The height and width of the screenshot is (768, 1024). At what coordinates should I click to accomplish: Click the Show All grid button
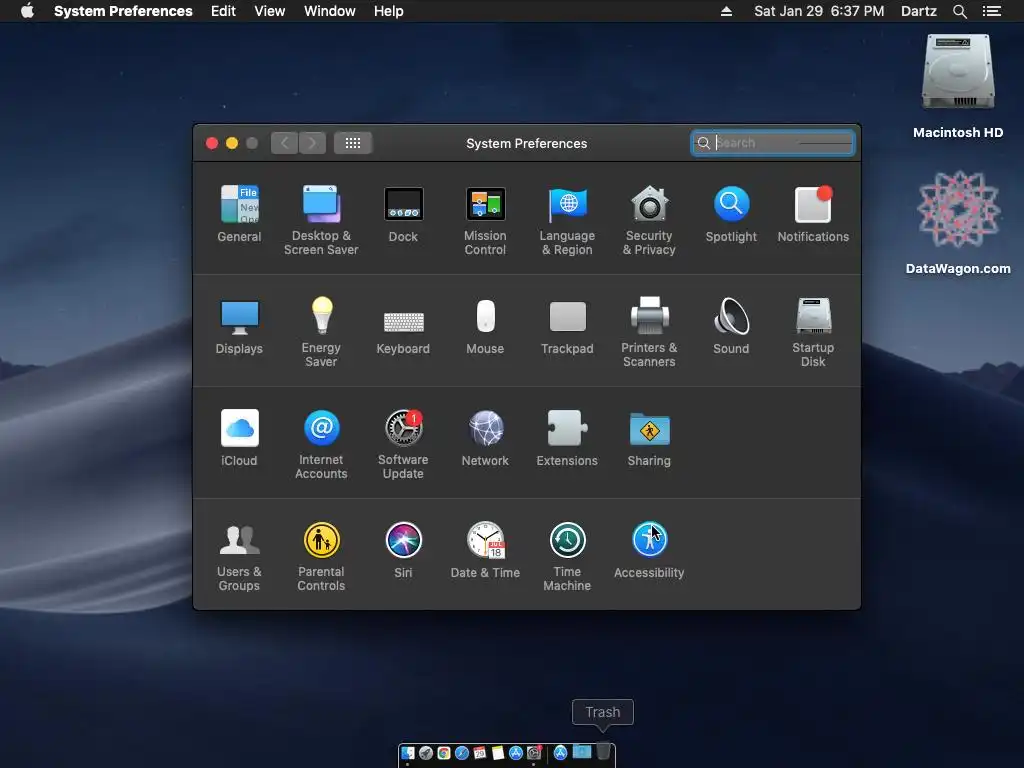pyautogui.click(x=353, y=143)
